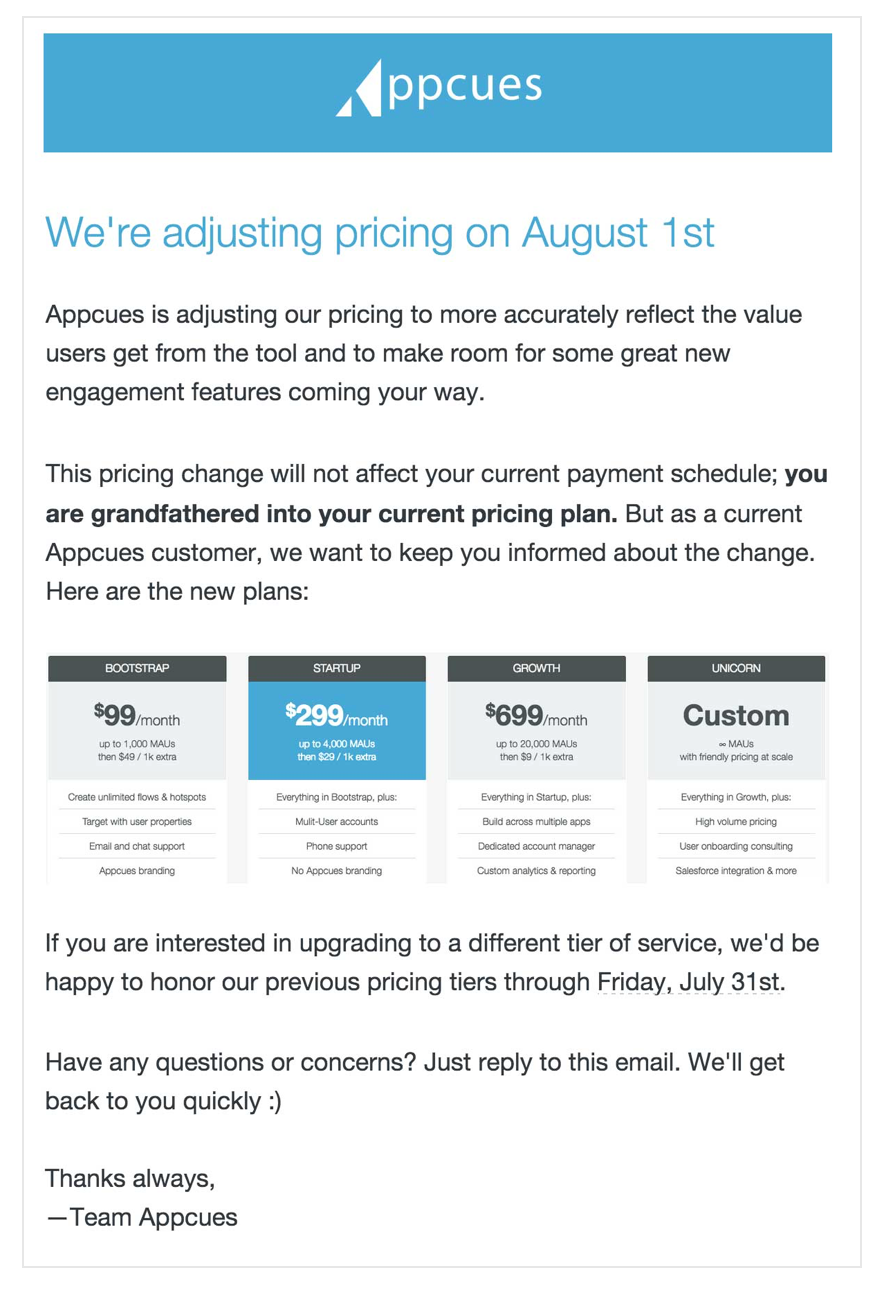Click the Appcues logo in the header
The height and width of the screenshot is (1308, 894).
point(438,88)
